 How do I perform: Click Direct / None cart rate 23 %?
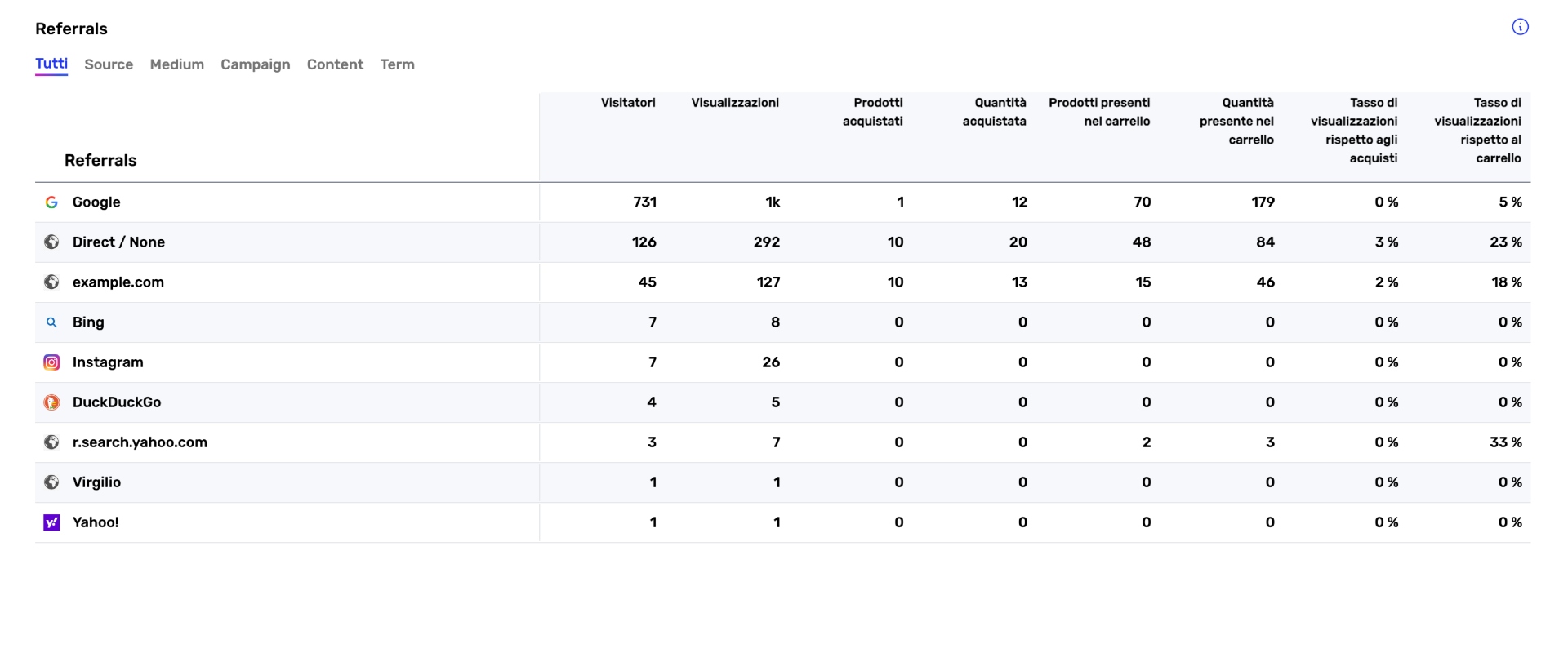(1506, 242)
